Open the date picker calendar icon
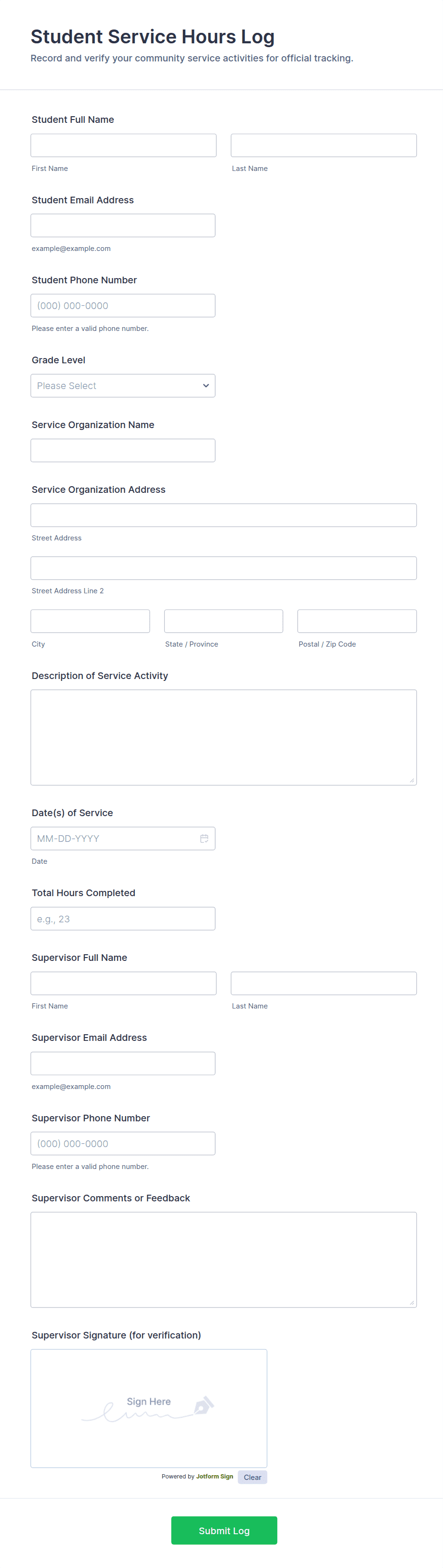443x1568 pixels. [204, 838]
